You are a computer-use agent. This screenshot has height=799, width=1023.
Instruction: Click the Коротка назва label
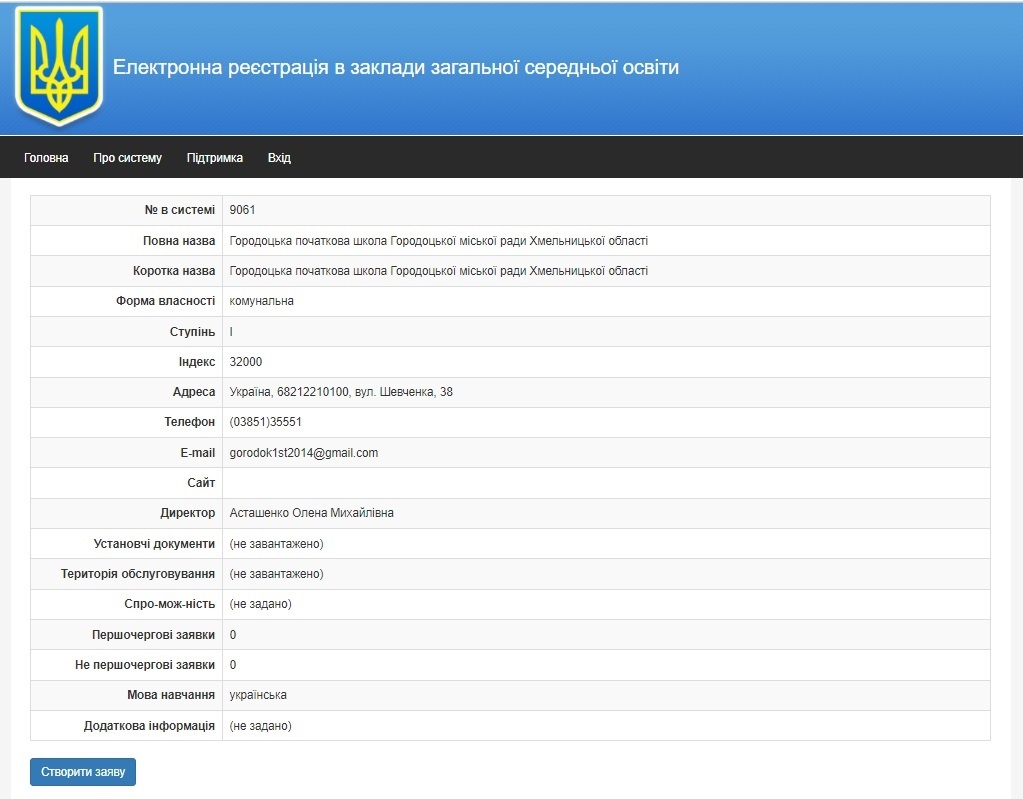coord(174,271)
